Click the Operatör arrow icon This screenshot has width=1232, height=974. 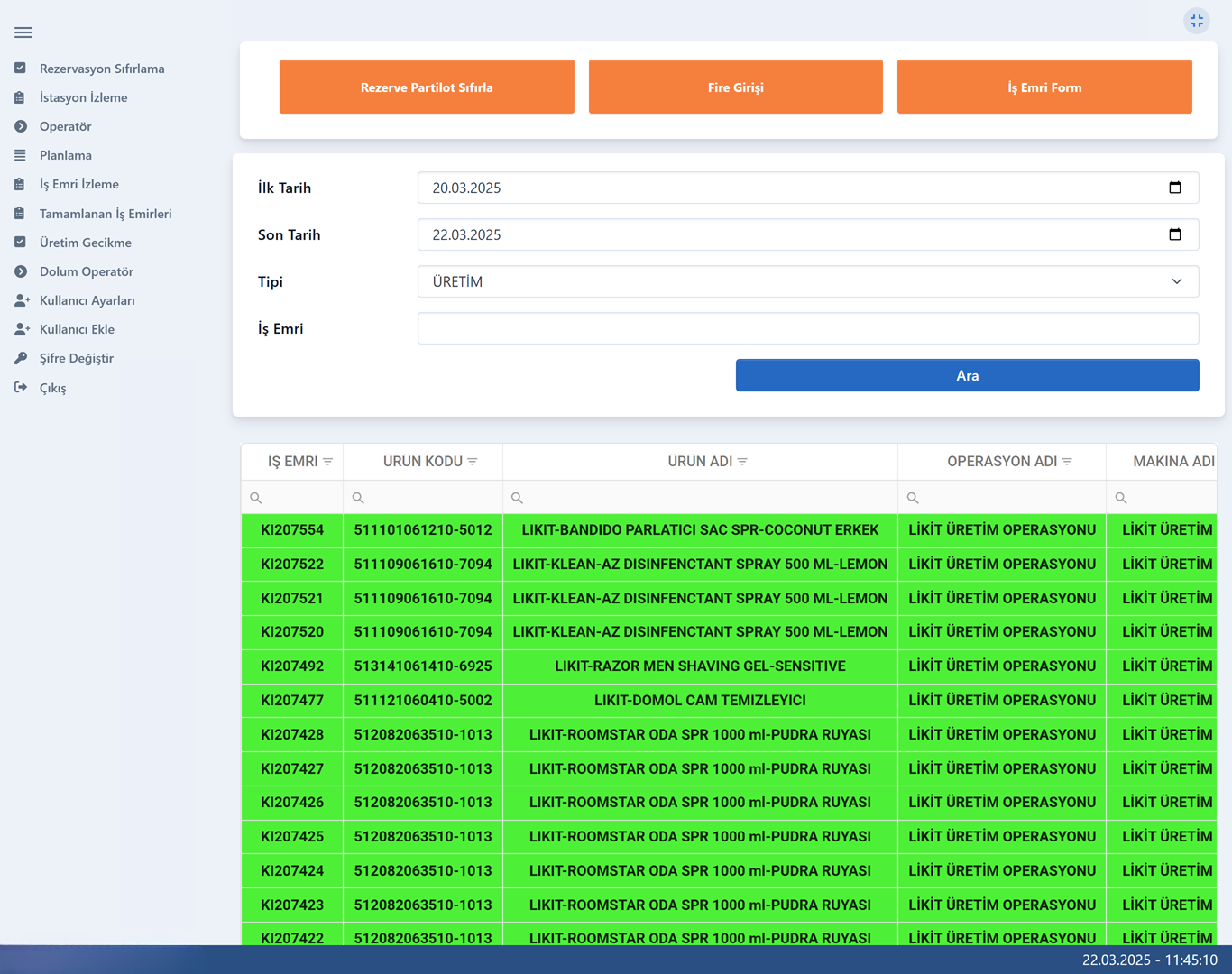point(20,126)
